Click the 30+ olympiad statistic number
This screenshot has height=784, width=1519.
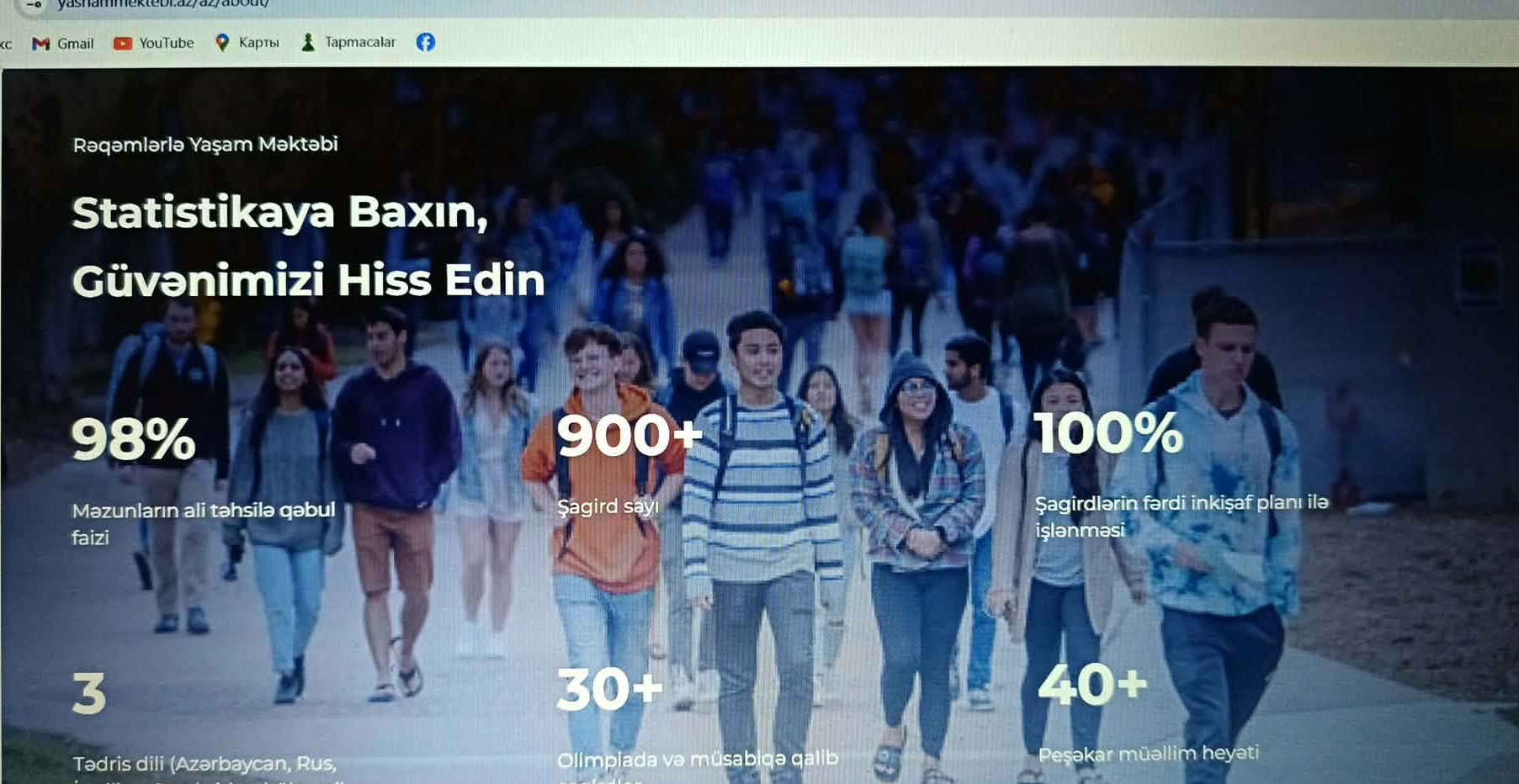[609, 689]
